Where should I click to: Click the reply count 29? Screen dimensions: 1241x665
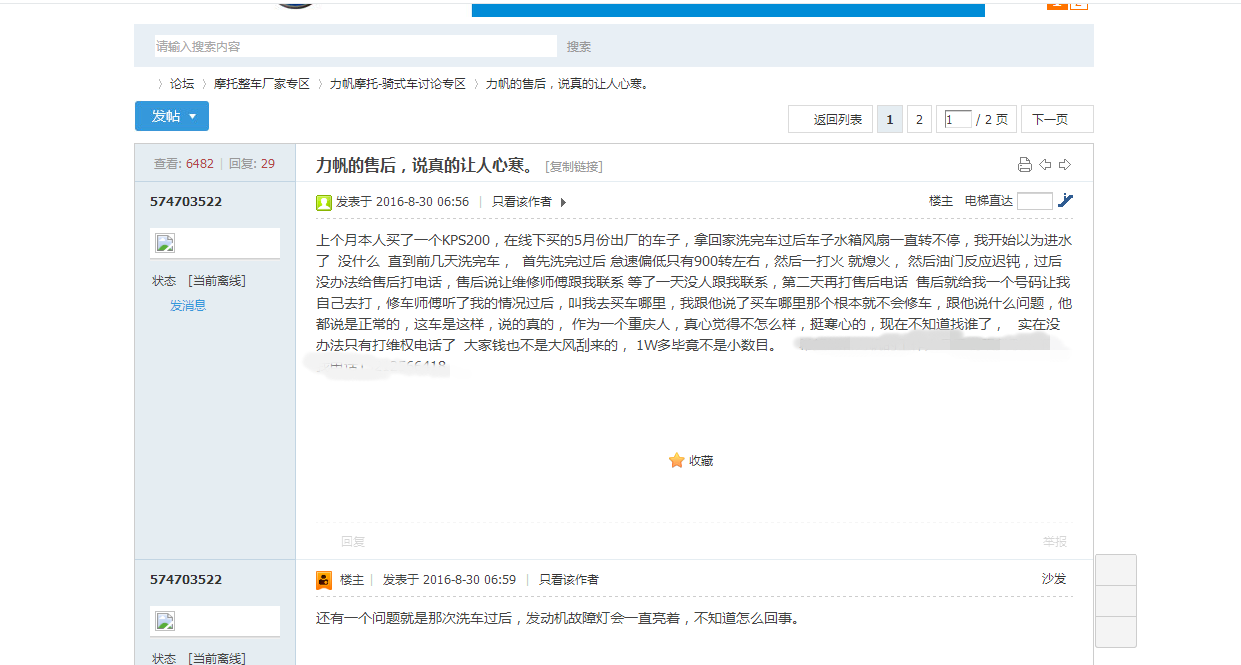(x=268, y=164)
